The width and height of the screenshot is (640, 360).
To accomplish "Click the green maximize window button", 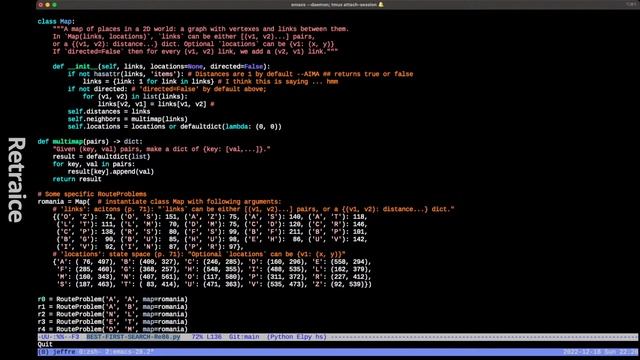I will 54,5.
